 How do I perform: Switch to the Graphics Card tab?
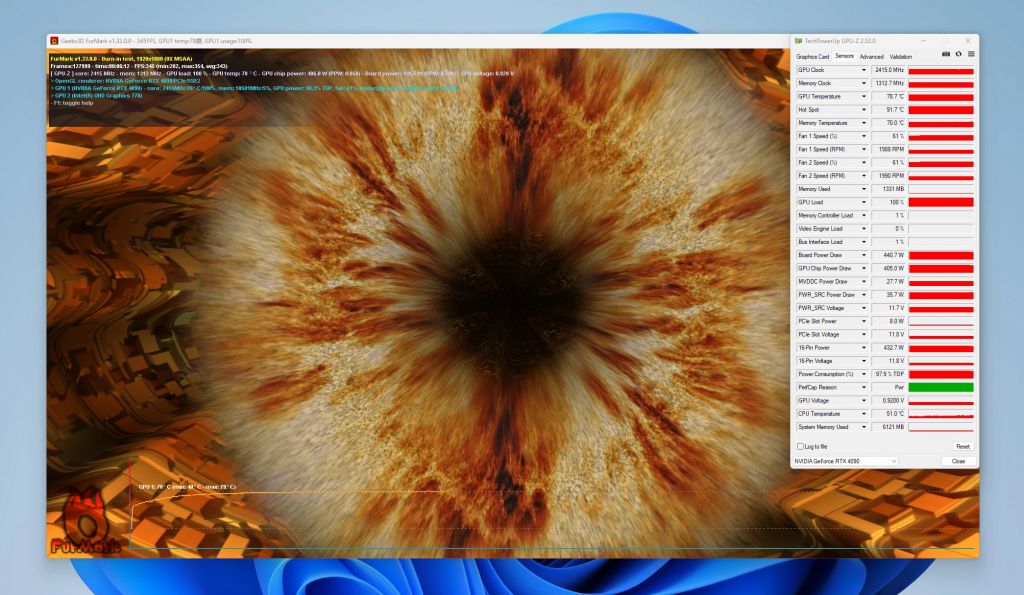point(812,56)
